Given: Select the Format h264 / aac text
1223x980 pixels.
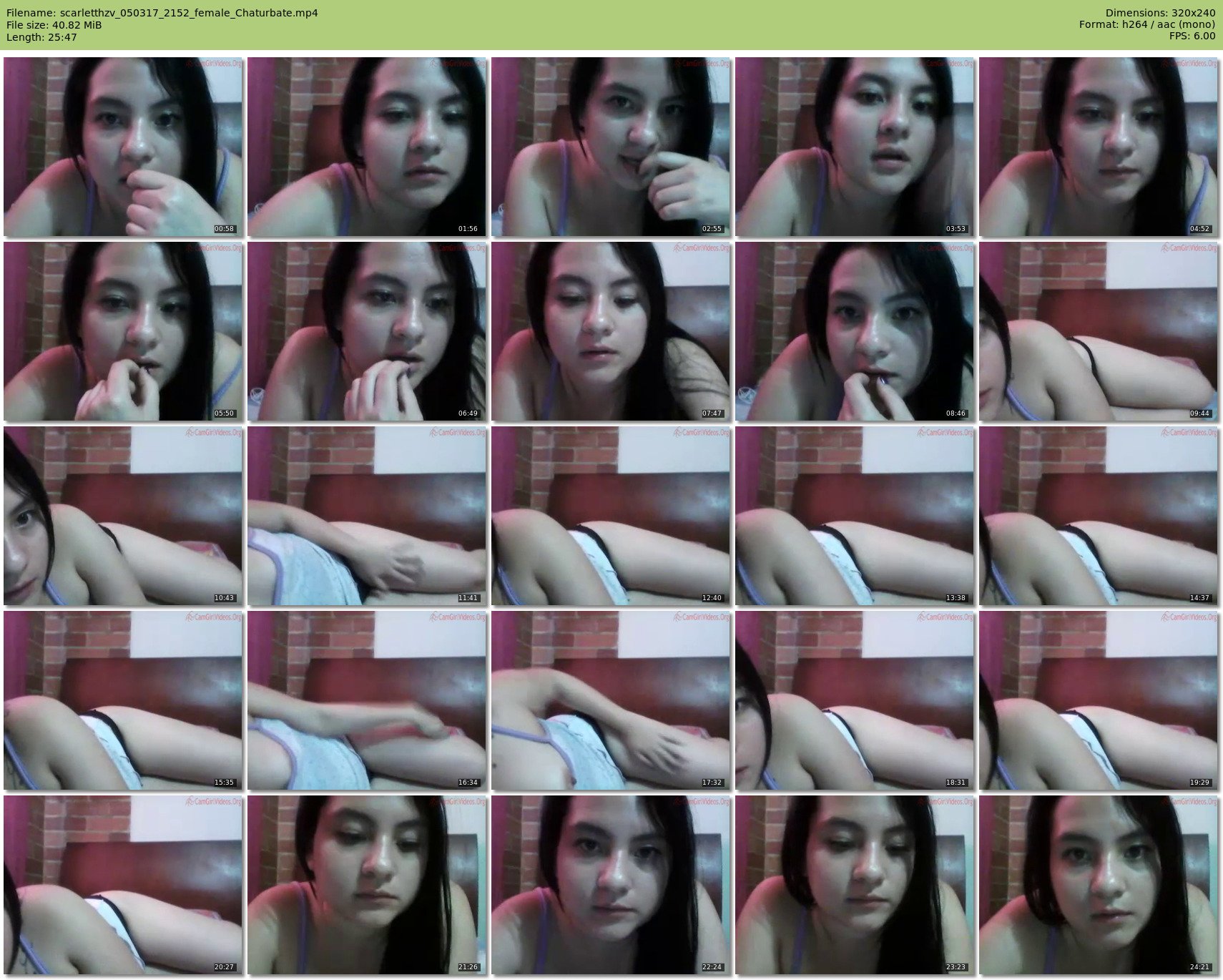Looking at the screenshot, I should coord(1146,25).
